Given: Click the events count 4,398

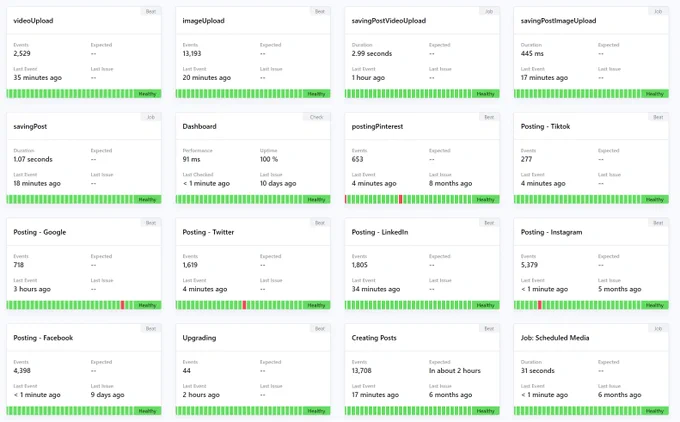Looking at the screenshot, I should click(x=22, y=371).
